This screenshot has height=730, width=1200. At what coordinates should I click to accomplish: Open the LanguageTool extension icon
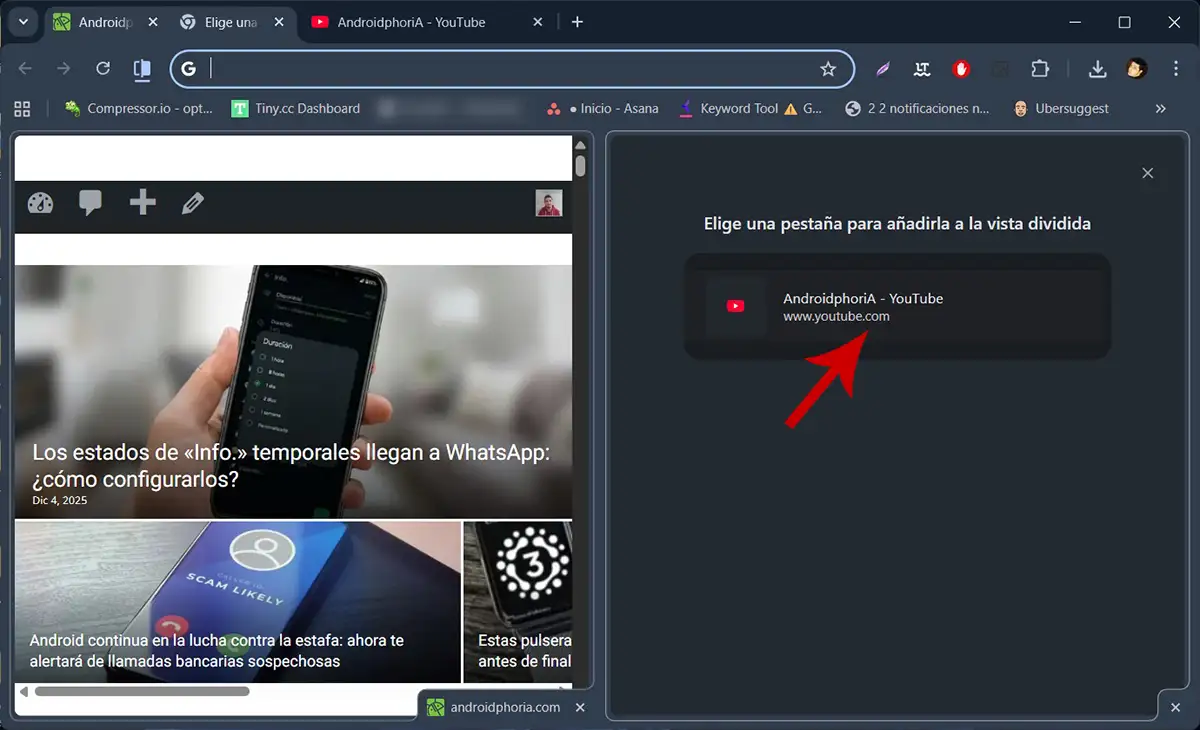coord(921,68)
